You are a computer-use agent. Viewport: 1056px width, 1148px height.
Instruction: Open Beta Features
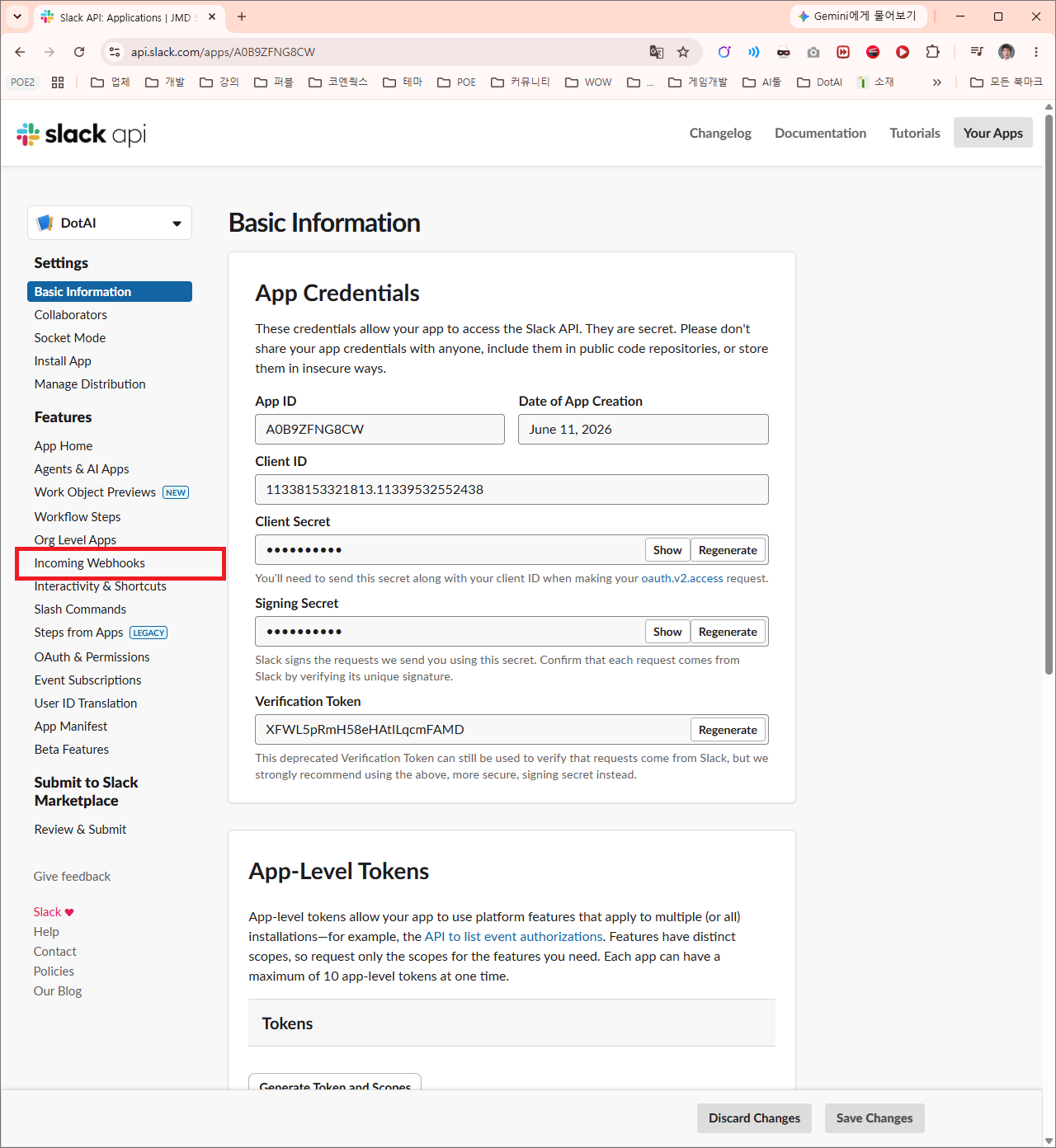point(72,750)
